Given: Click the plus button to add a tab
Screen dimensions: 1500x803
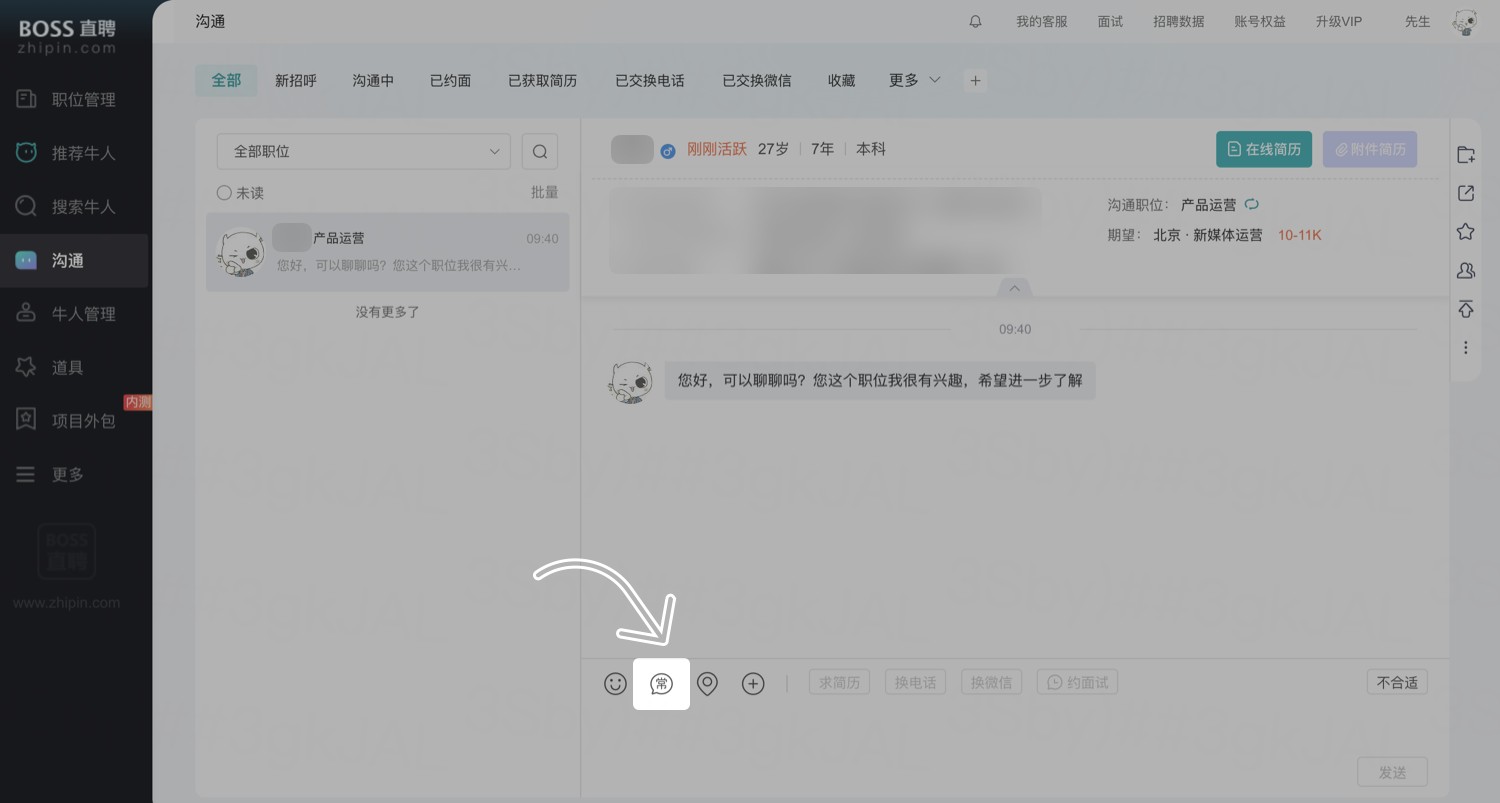Looking at the screenshot, I should pyautogui.click(x=975, y=81).
